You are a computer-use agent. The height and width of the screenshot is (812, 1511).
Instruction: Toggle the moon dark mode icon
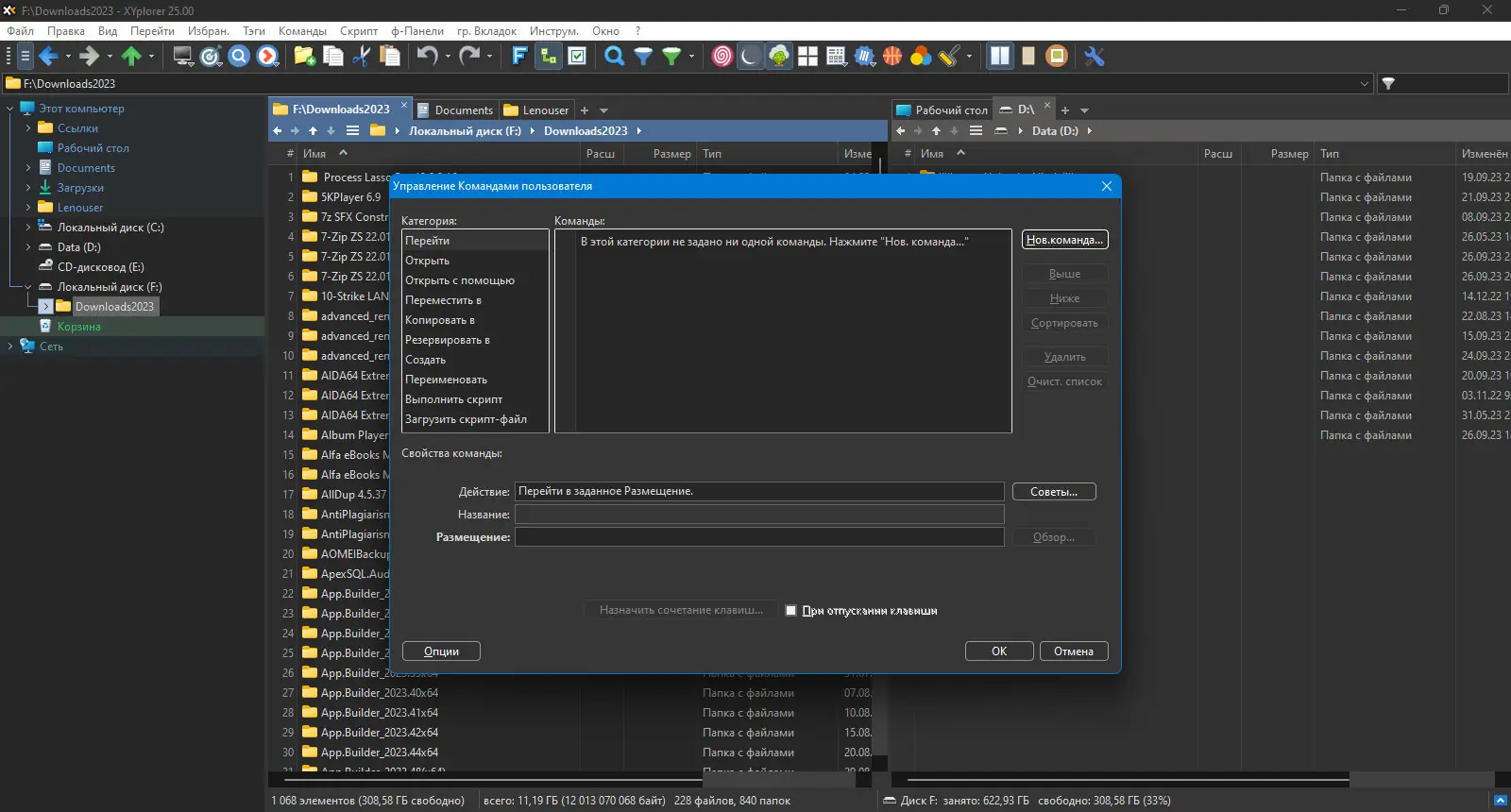pyautogui.click(x=749, y=57)
